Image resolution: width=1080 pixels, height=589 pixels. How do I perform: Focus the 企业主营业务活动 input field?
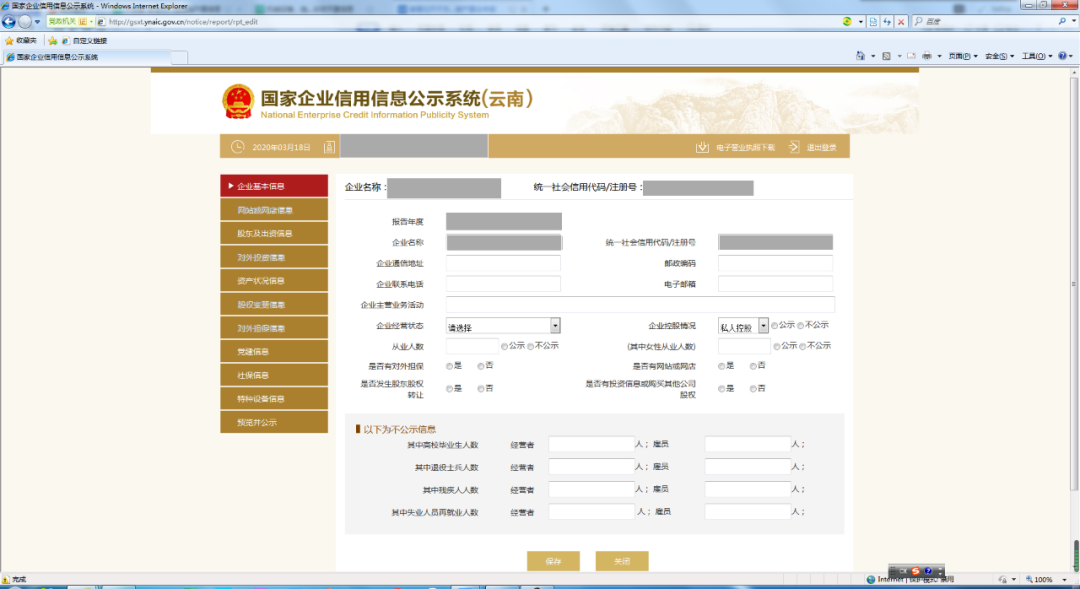pyautogui.click(x=640, y=304)
